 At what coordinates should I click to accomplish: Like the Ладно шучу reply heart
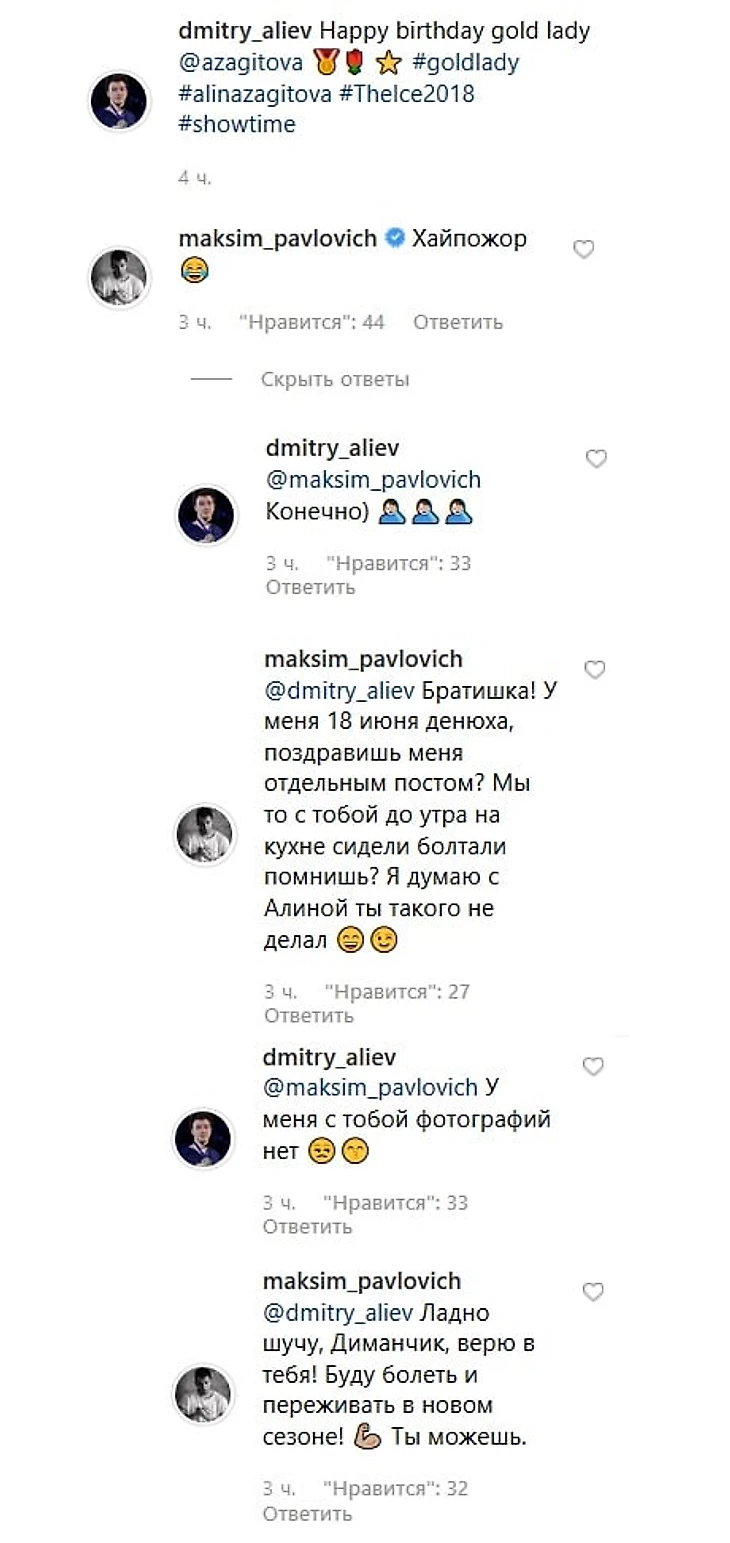pos(593,1292)
